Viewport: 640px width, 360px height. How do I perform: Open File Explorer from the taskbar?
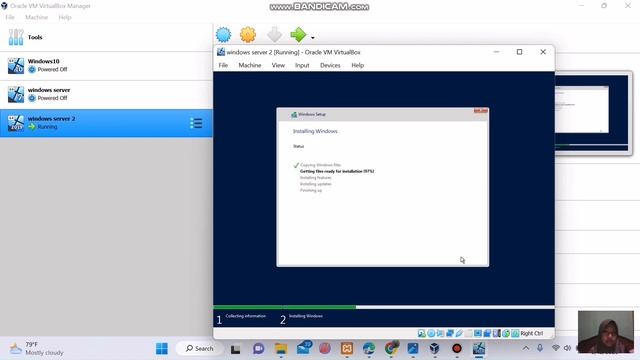point(281,349)
